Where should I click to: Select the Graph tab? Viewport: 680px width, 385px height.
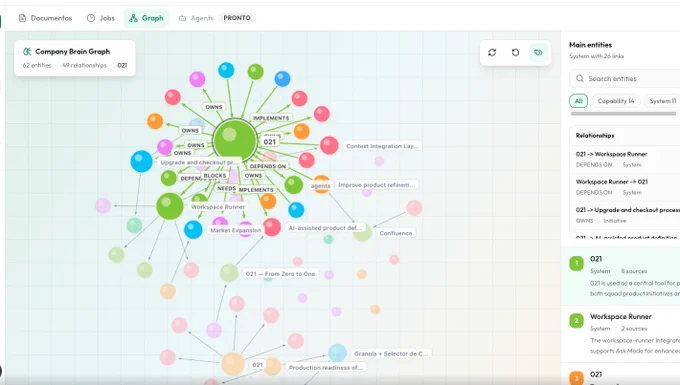146,18
